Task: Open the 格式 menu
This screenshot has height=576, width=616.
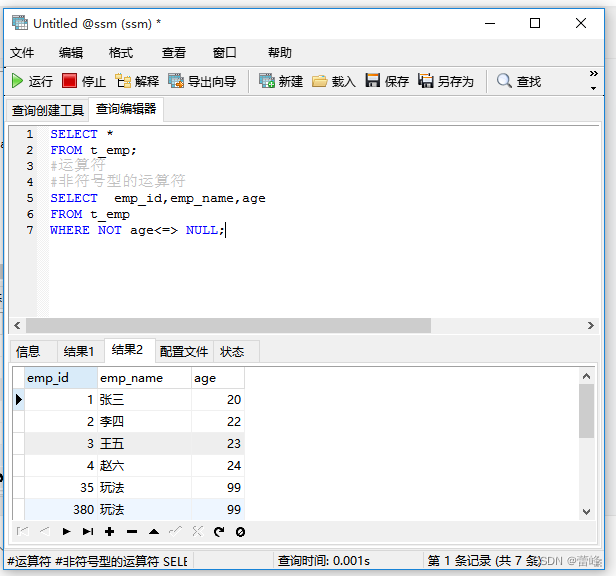Action: click(121, 52)
